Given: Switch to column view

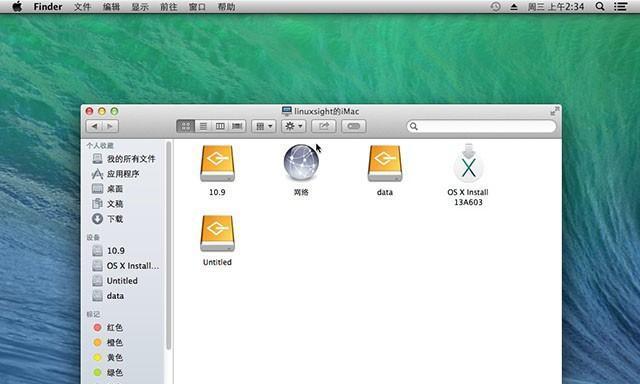Looking at the screenshot, I should coord(220,126).
